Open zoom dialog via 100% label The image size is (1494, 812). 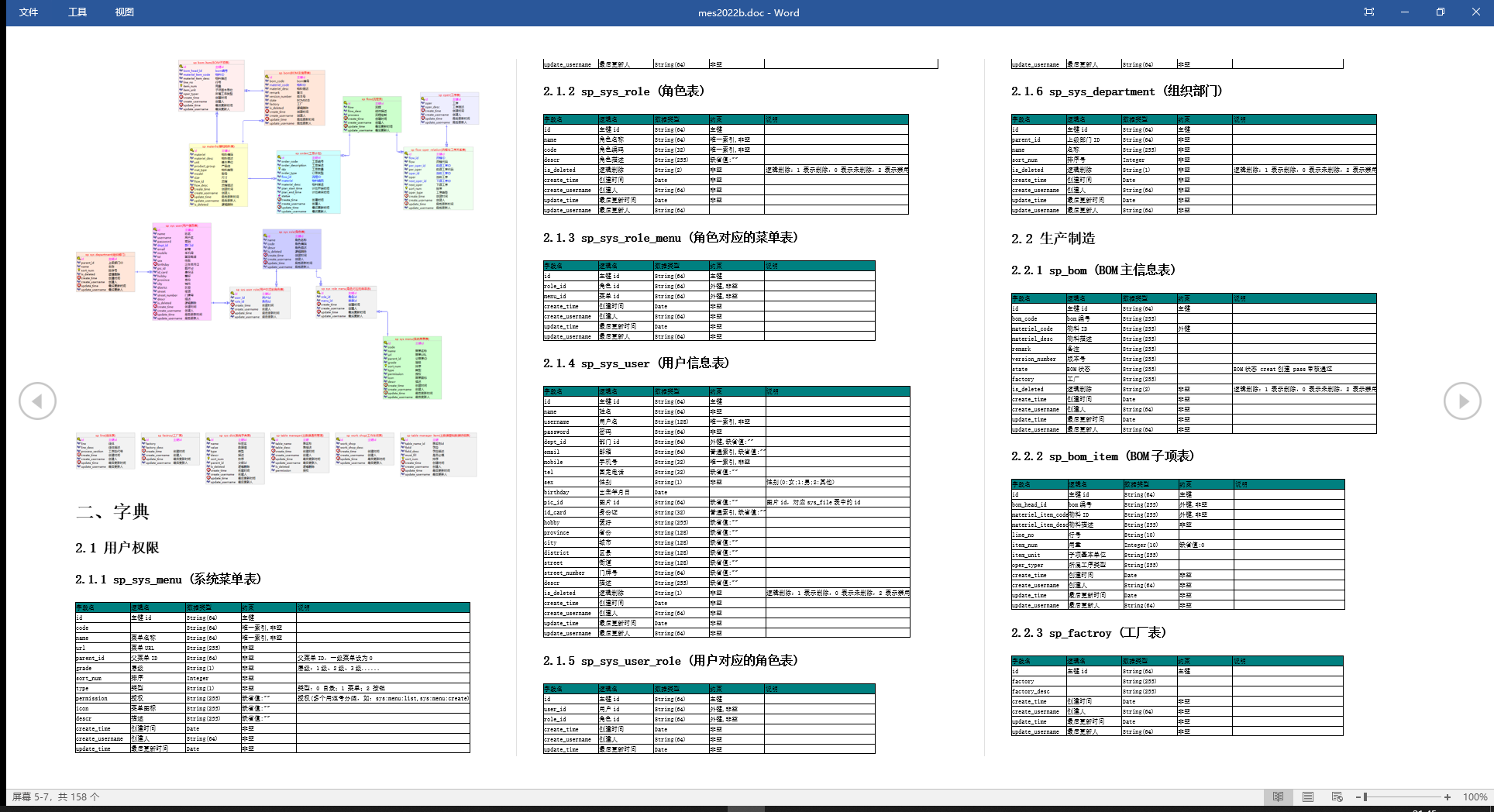[x=1475, y=797]
